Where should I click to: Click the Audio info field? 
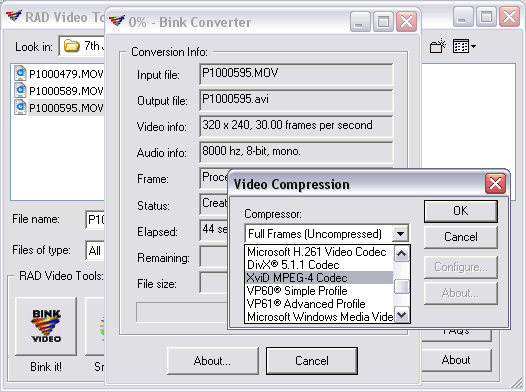(x=296, y=152)
